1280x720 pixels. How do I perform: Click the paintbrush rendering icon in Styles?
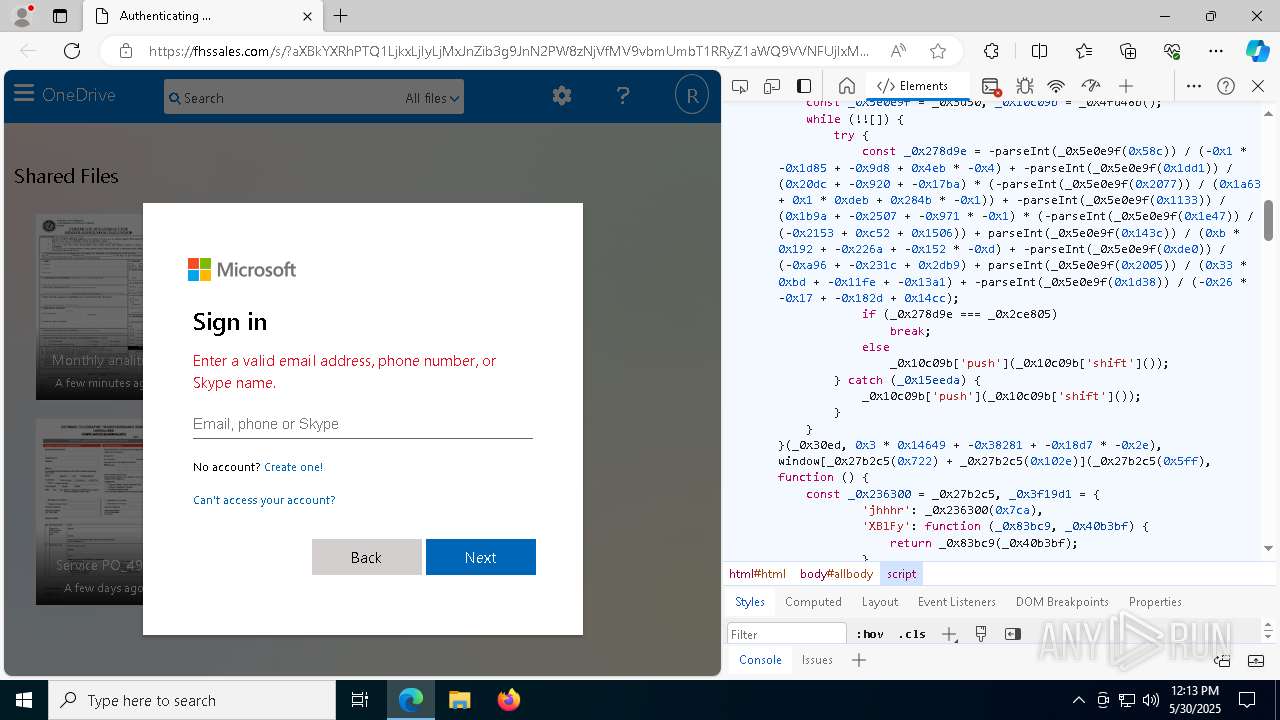pyautogui.click(x=981, y=634)
